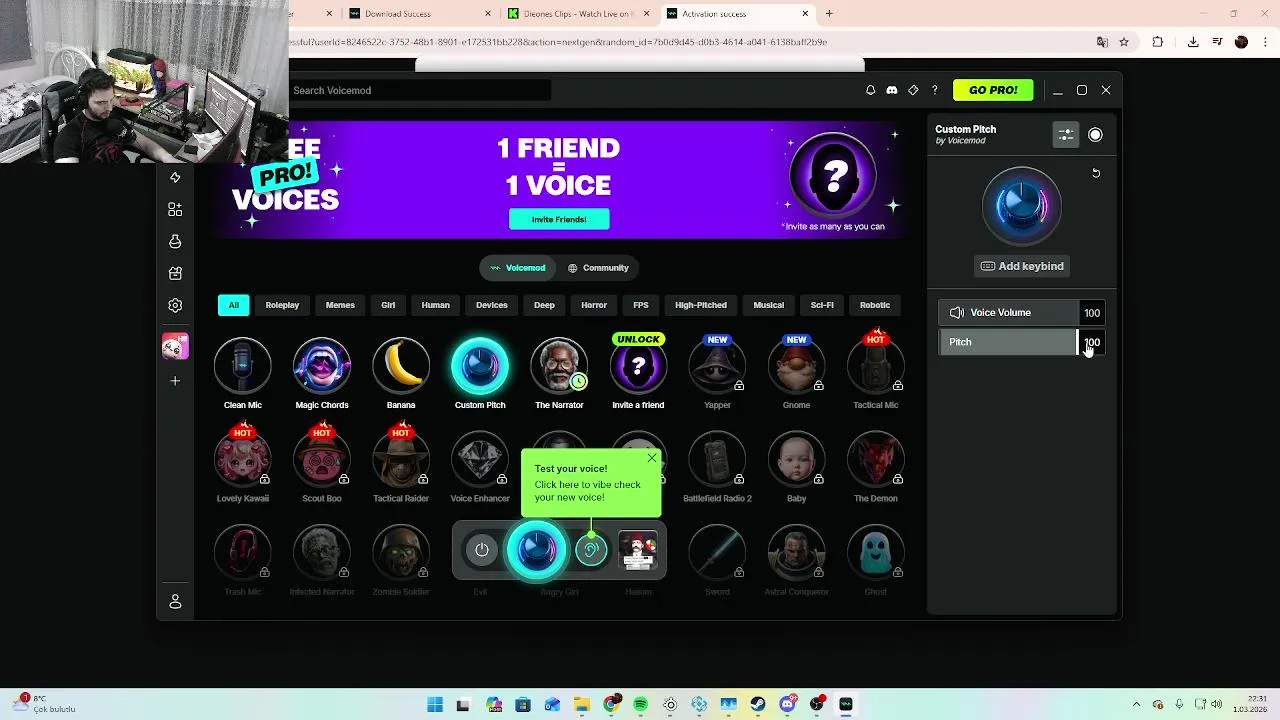The height and width of the screenshot is (720, 1280).
Task: Click active Custom Pitch knob in bottom bar
Action: (536, 549)
